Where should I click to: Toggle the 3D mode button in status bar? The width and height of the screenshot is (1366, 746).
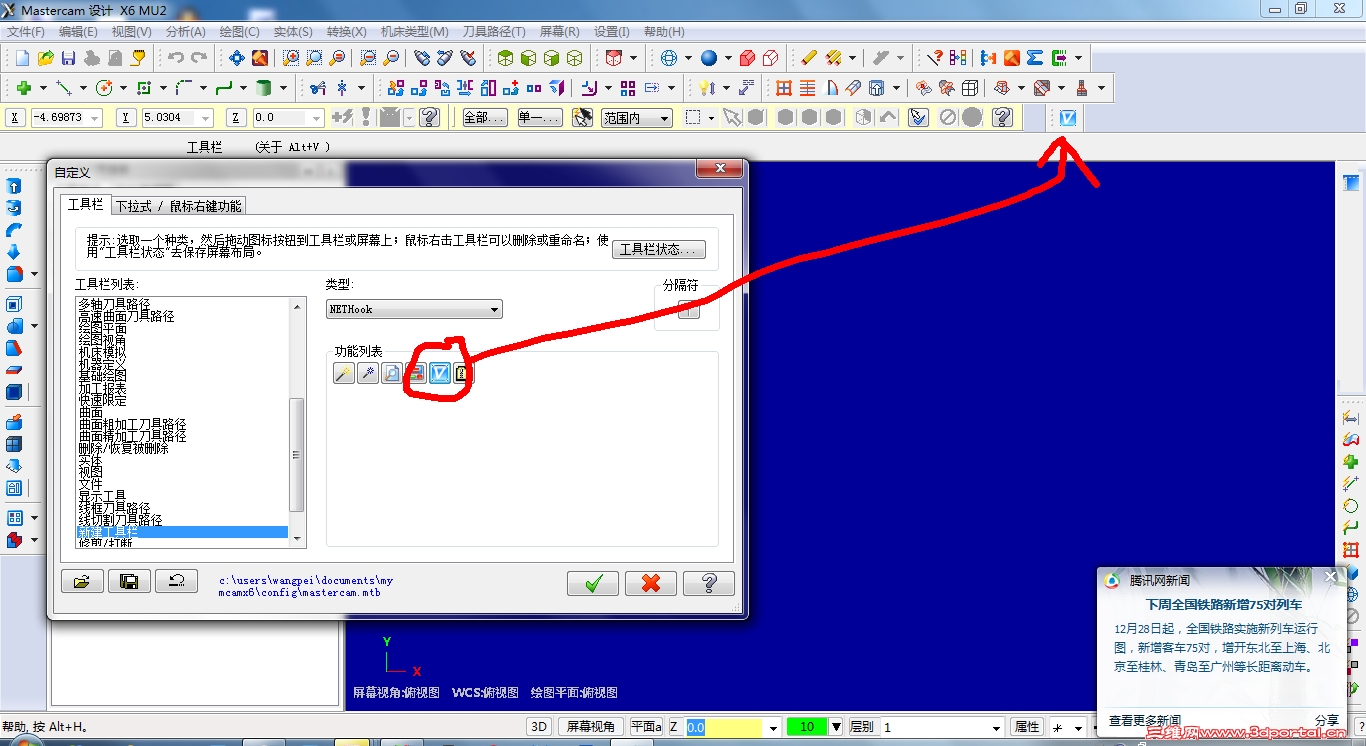(x=539, y=727)
